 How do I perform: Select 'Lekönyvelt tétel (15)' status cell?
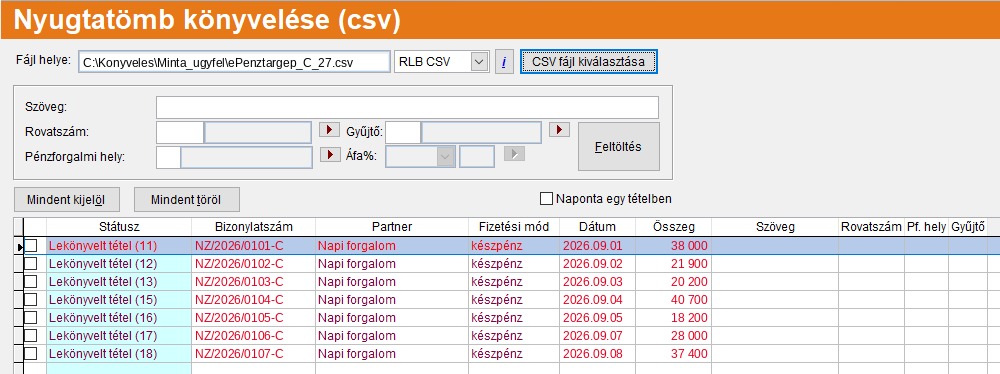coord(119,299)
